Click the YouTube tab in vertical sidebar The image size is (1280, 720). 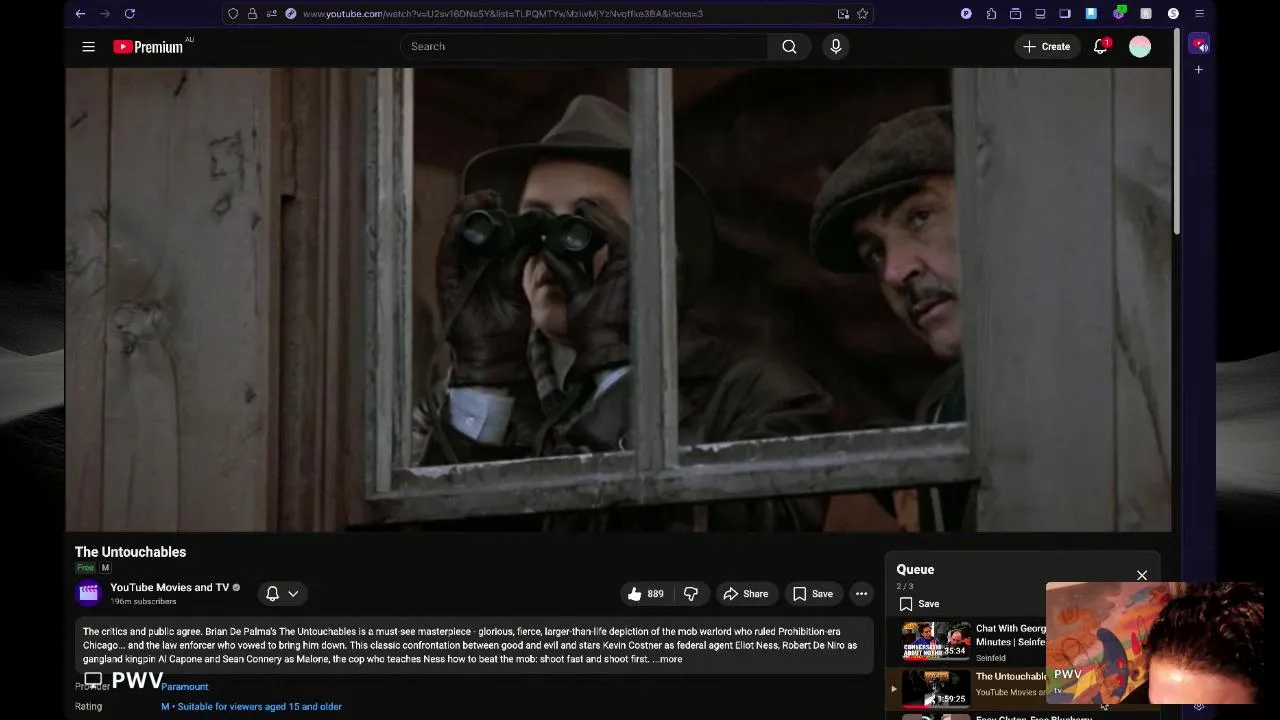pos(1199,46)
